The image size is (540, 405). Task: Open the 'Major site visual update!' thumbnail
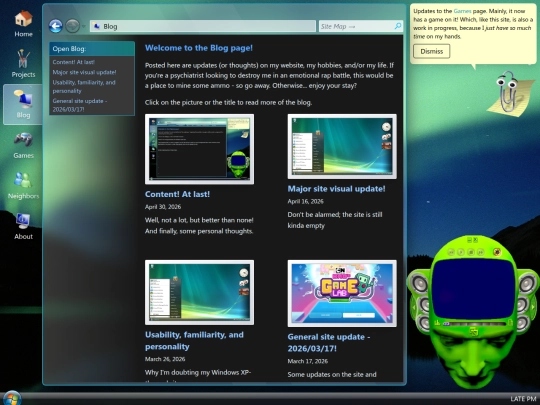(x=342, y=146)
